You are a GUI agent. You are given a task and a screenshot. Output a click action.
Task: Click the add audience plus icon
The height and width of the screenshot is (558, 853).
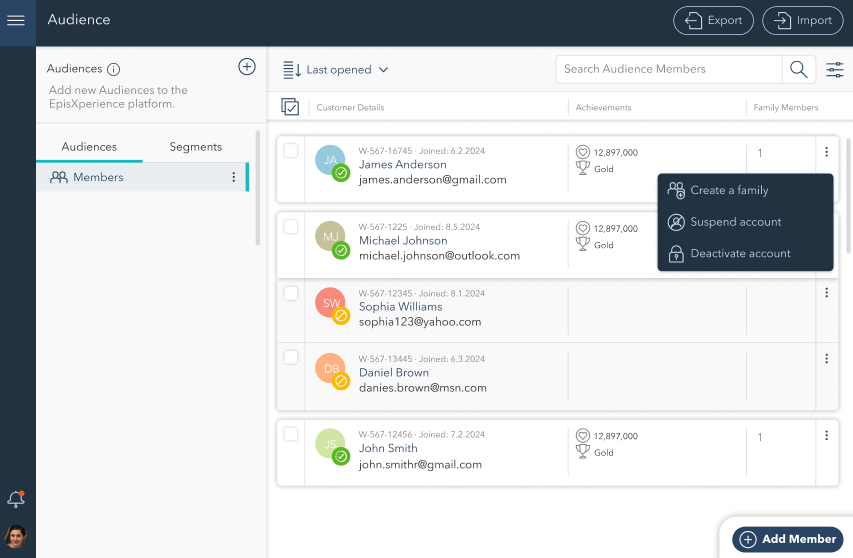pyautogui.click(x=247, y=67)
